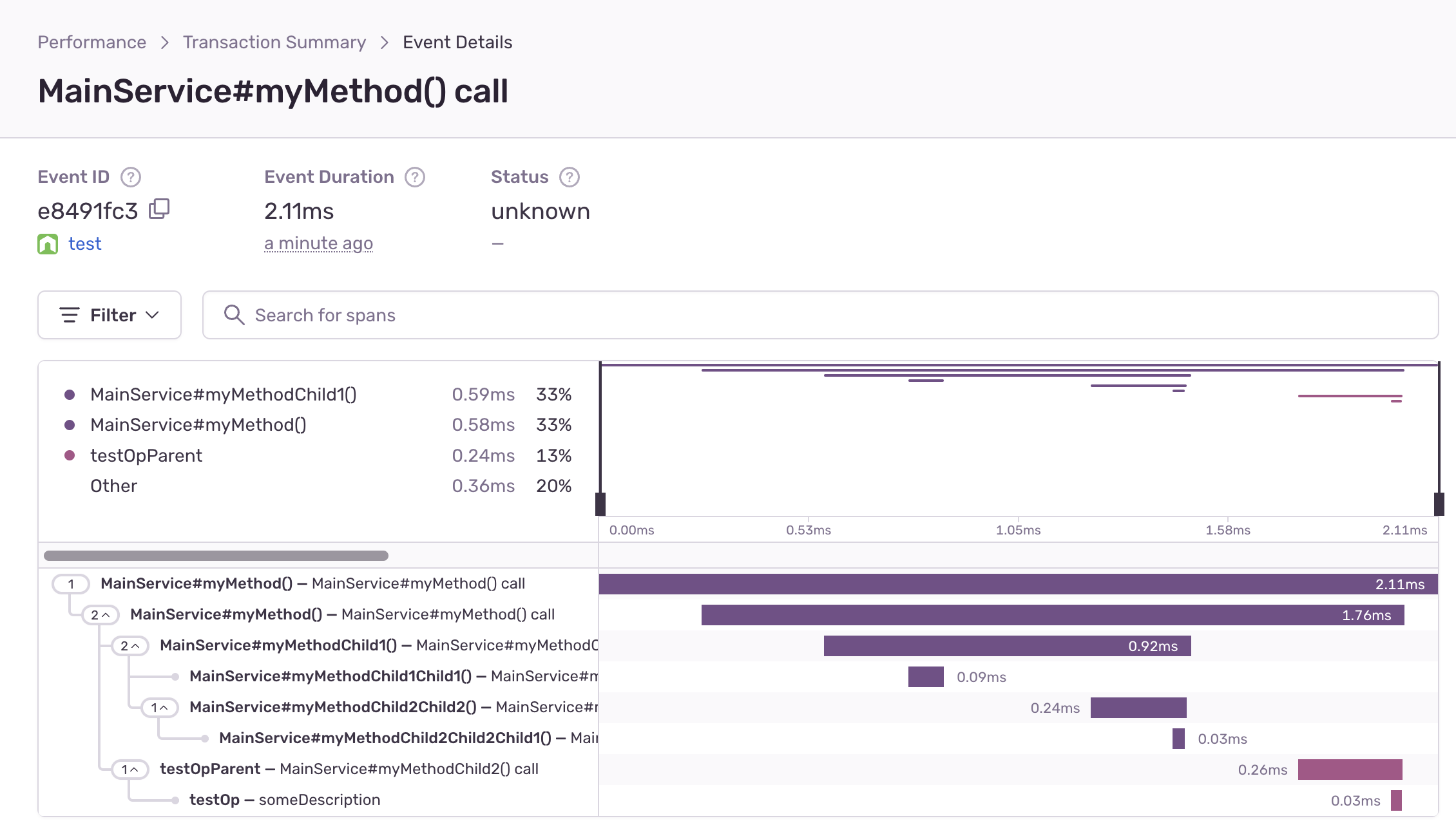The width and height of the screenshot is (1456, 832).
Task: Click the 'a minute ago' timestamp
Action: [318, 244]
